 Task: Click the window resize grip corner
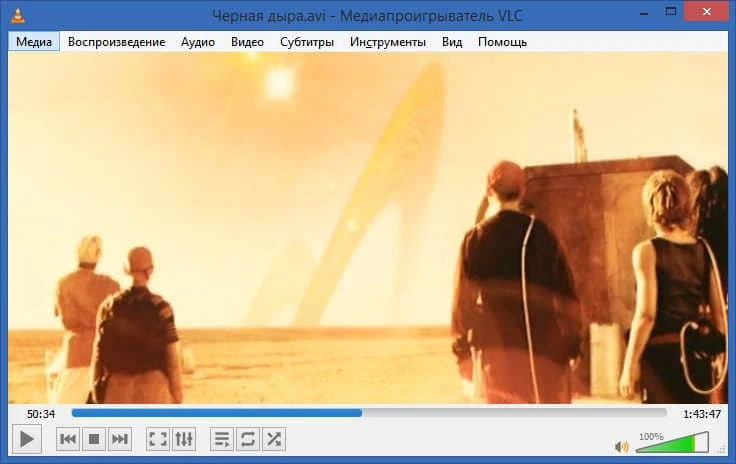coord(722,449)
